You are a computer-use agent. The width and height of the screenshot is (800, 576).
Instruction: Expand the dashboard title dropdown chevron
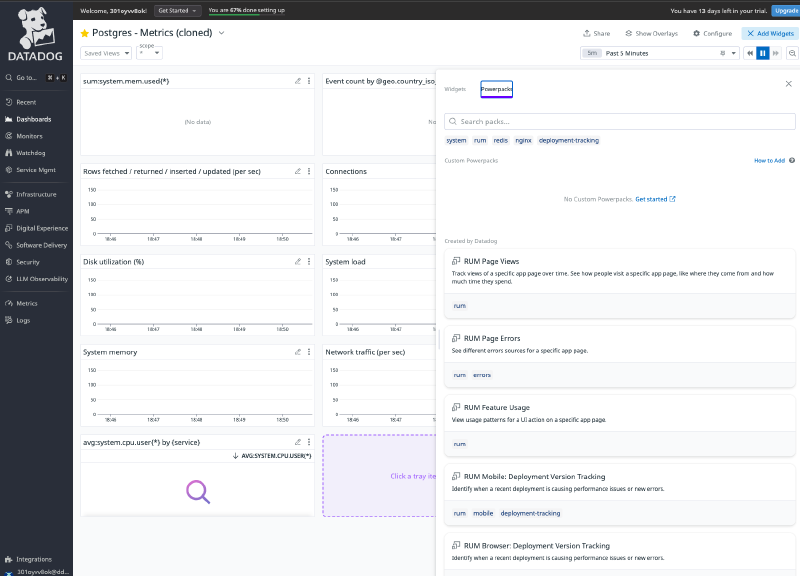coord(222,33)
